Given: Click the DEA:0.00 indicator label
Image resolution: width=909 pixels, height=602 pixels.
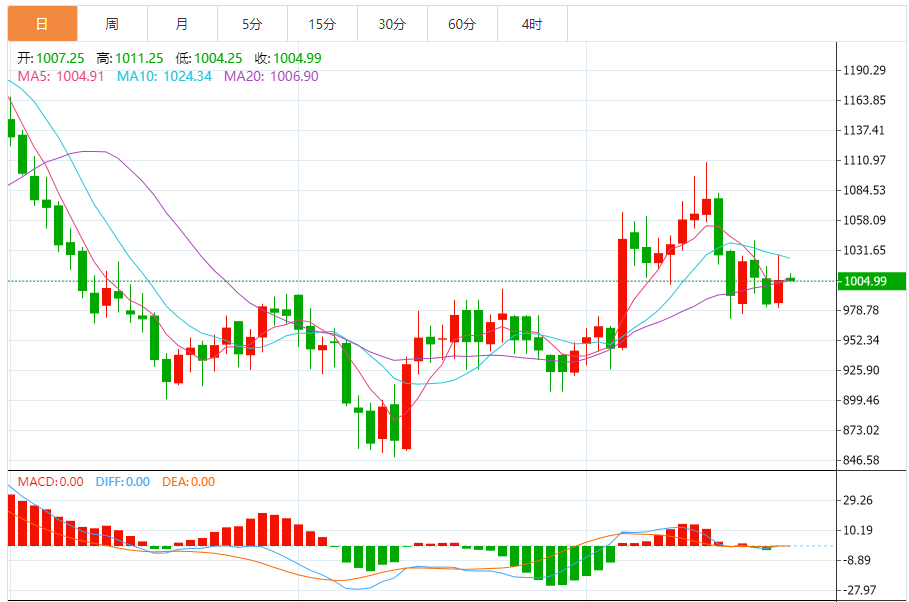Looking at the screenshot, I should pos(188,482).
